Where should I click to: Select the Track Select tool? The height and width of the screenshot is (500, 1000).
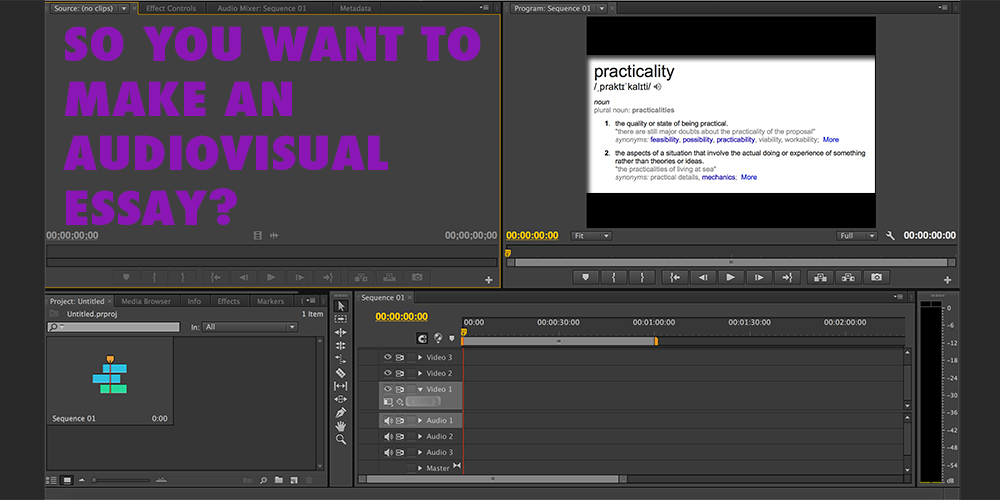(x=341, y=319)
